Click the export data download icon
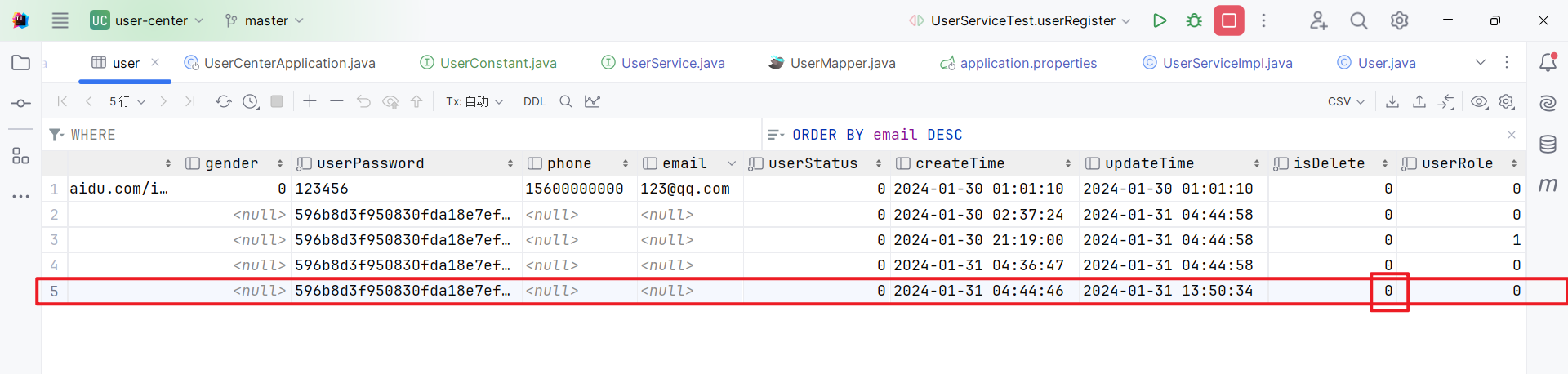 pos(1392,101)
